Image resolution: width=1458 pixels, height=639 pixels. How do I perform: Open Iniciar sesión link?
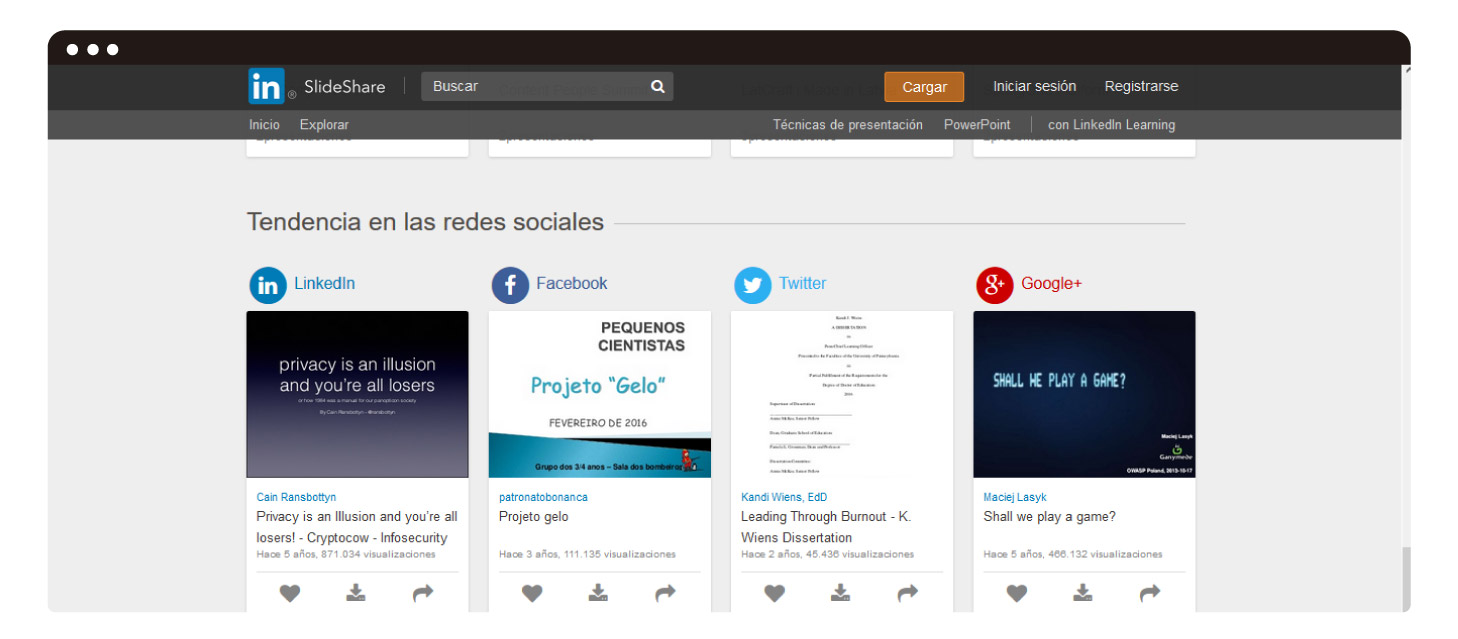pos(1034,86)
